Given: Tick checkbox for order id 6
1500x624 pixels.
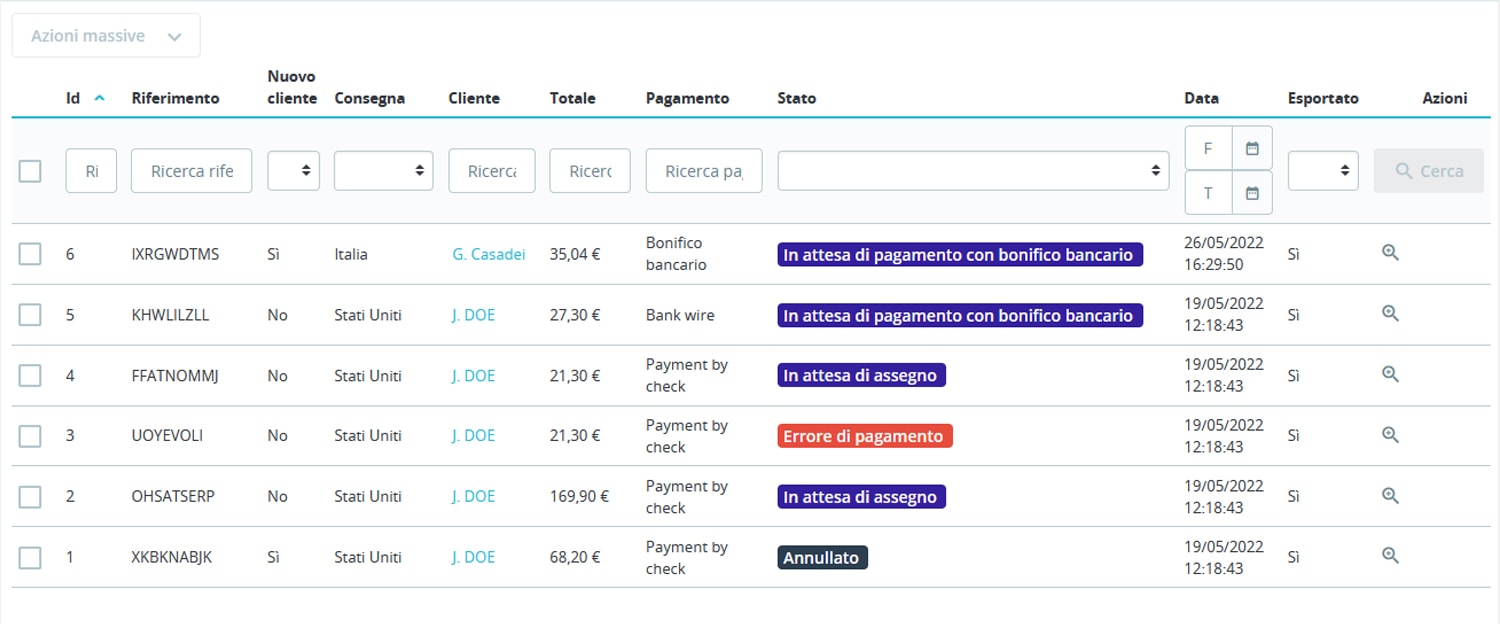Looking at the screenshot, I should click(x=30, y=254).
